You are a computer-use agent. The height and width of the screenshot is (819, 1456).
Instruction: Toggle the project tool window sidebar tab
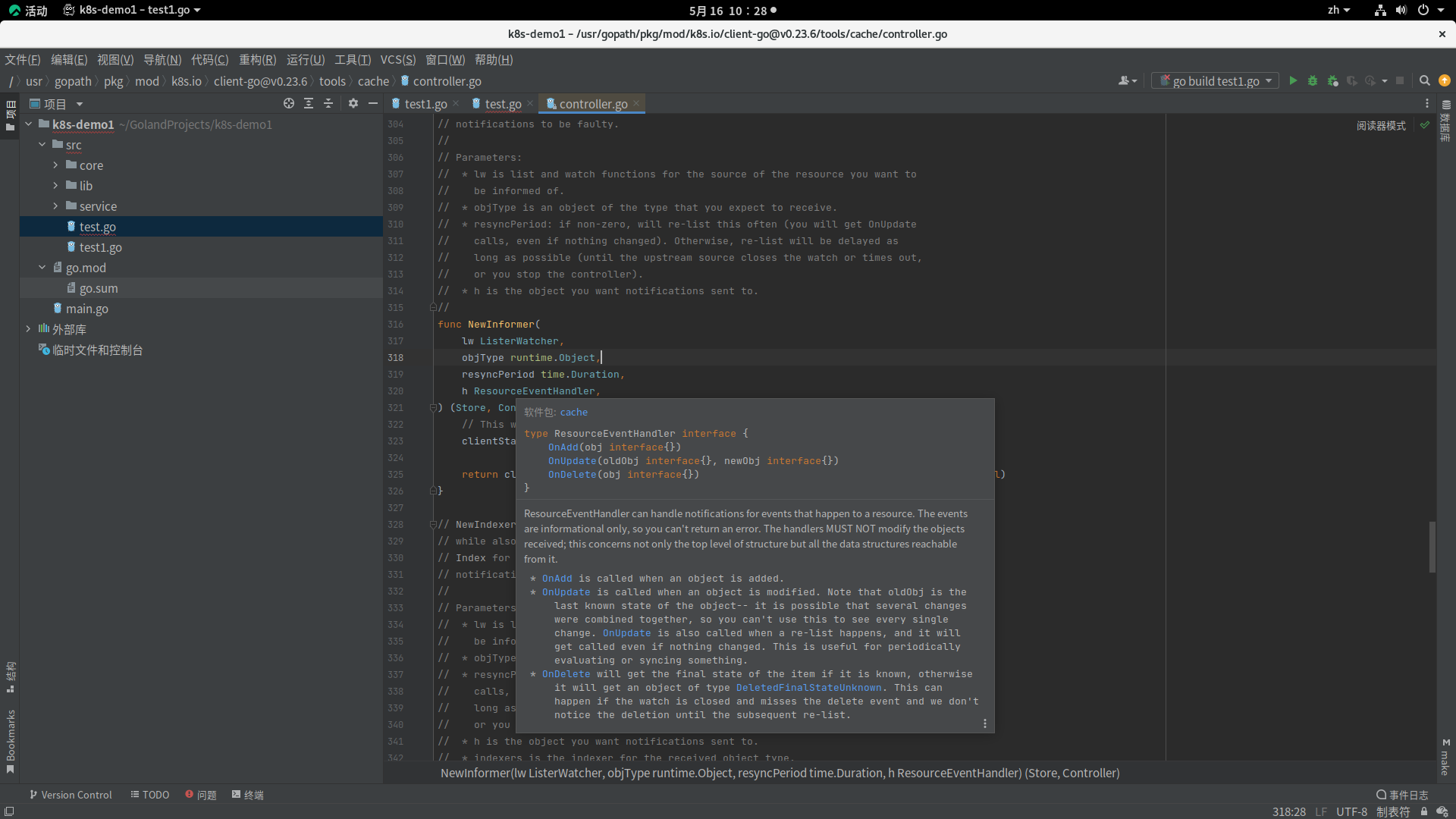[x=11, y=115]
